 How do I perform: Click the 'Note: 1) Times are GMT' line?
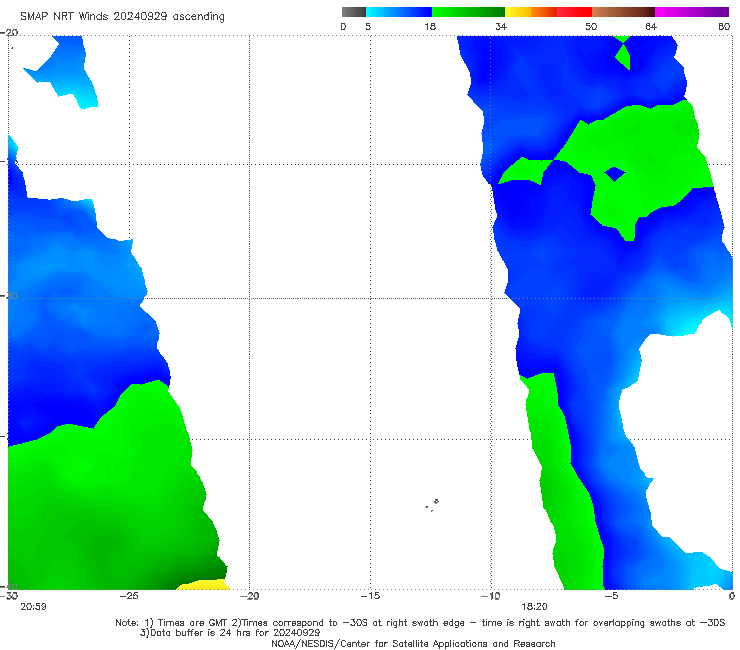coord(420,623)
